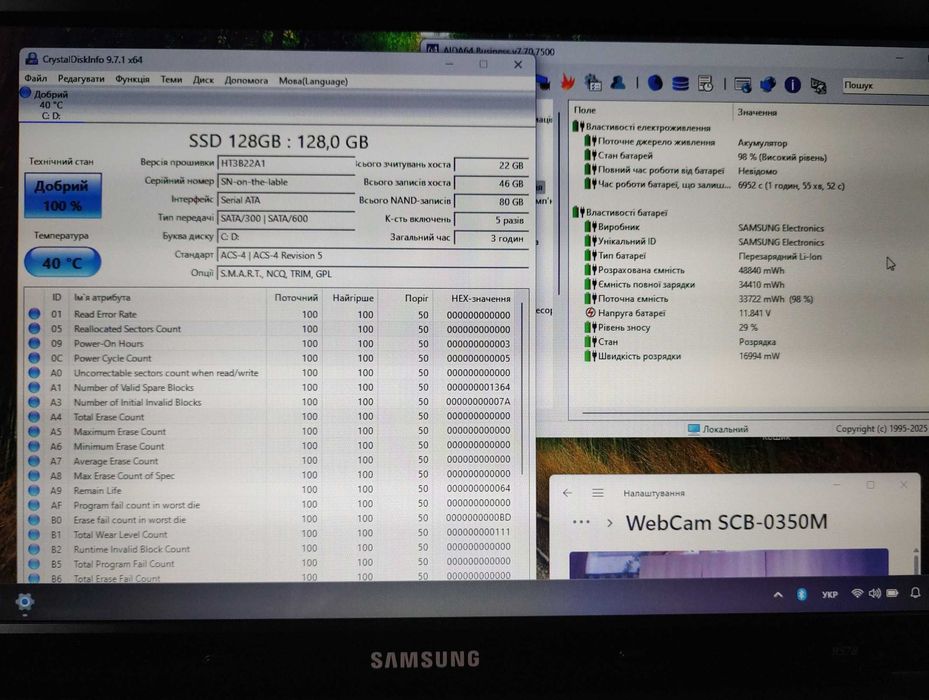
Task: Click the status circle for Total Erase Count
Action: (x=34, y=417)
